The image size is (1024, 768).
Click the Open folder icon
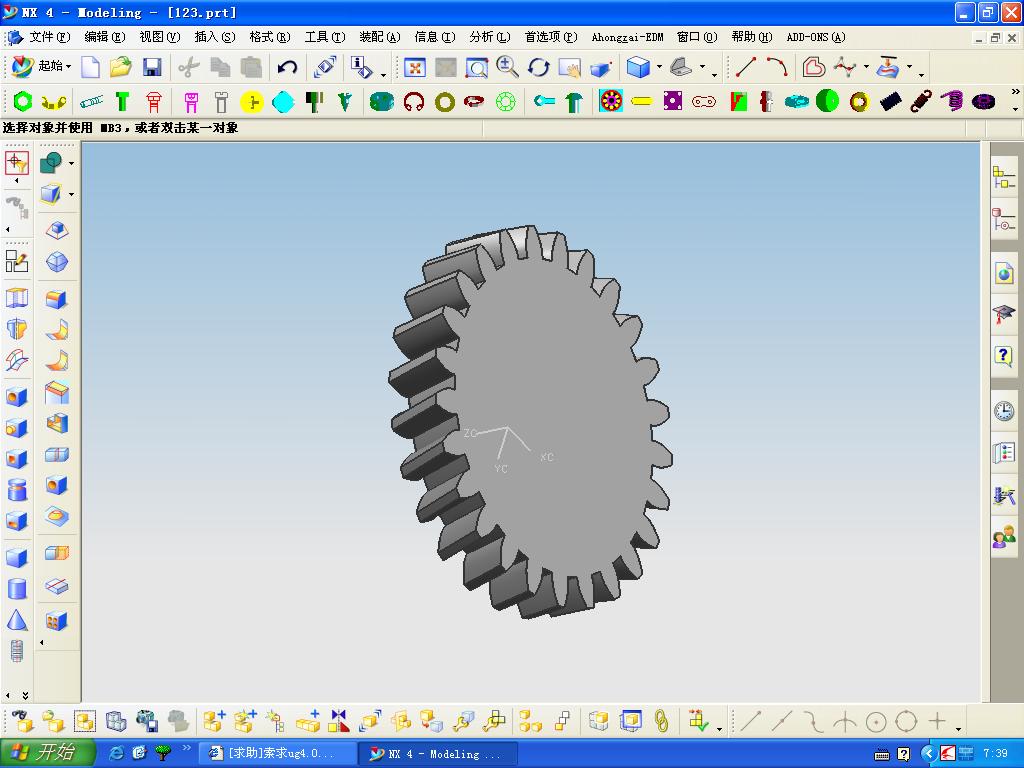click(x=120, y=67)
